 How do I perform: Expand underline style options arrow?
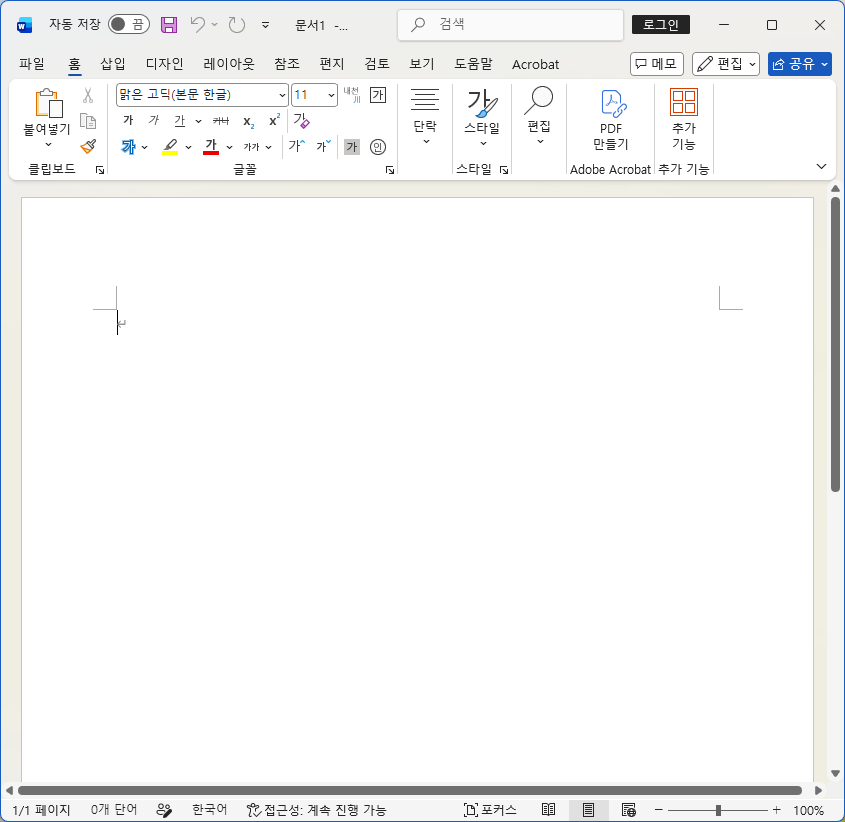click(x=198, y=121)
